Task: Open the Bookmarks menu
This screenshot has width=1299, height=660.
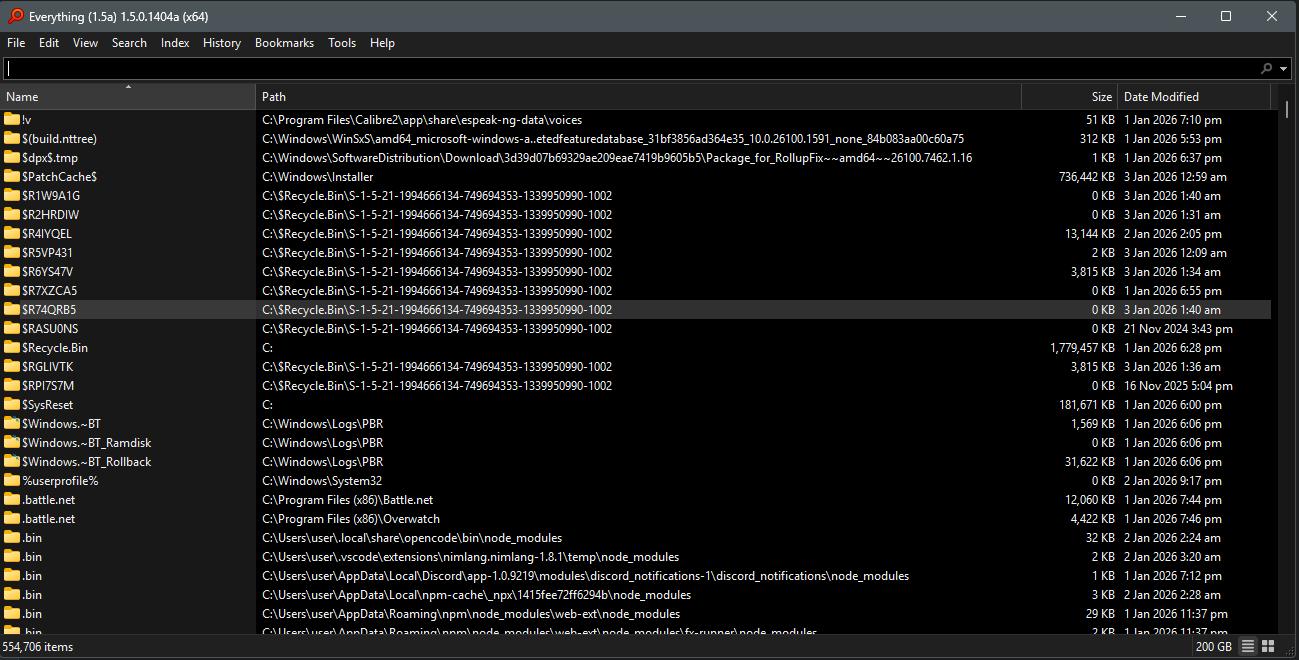Action: click(284, 43)
